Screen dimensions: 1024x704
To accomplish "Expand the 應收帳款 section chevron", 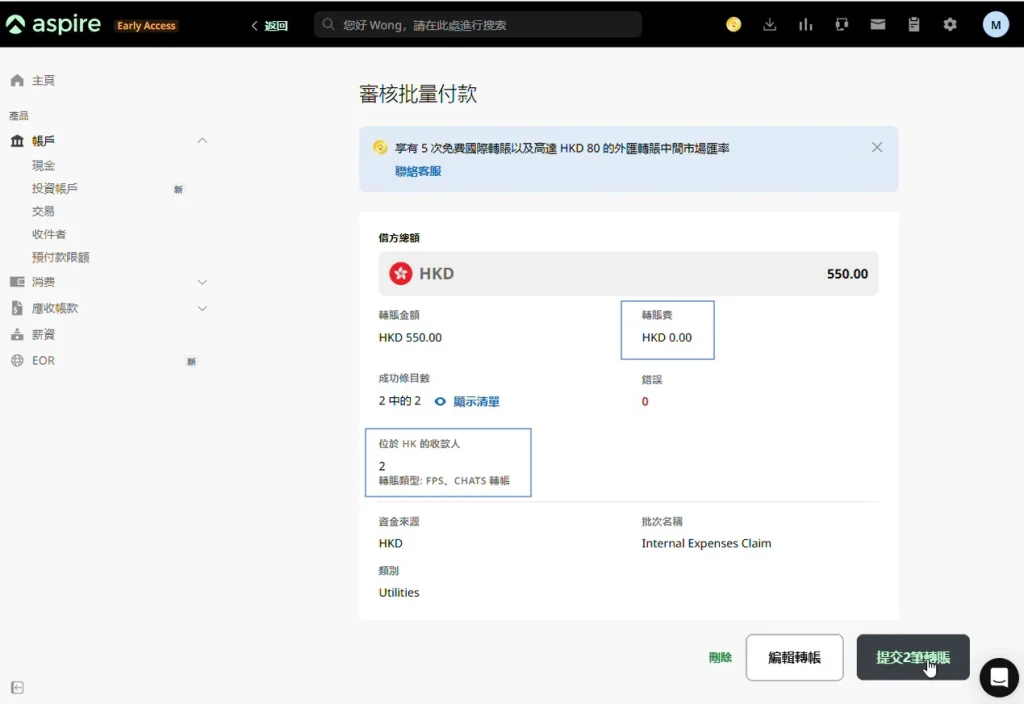I will coord(202,308).
